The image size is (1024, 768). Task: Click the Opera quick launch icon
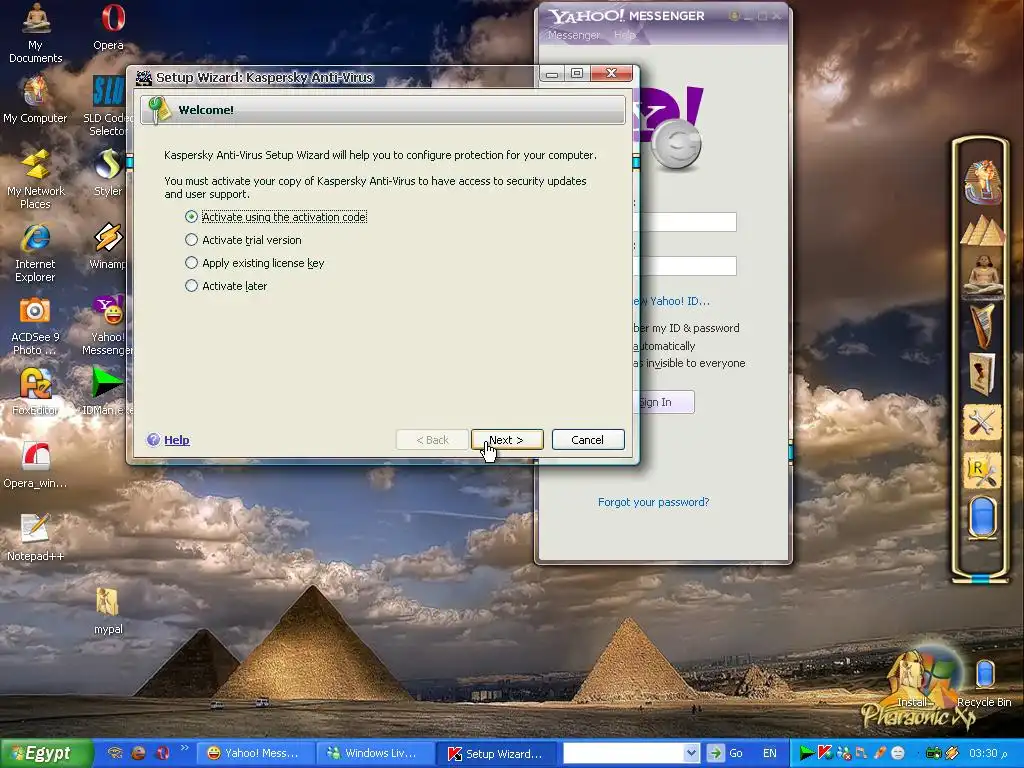(x=162, y=753)
